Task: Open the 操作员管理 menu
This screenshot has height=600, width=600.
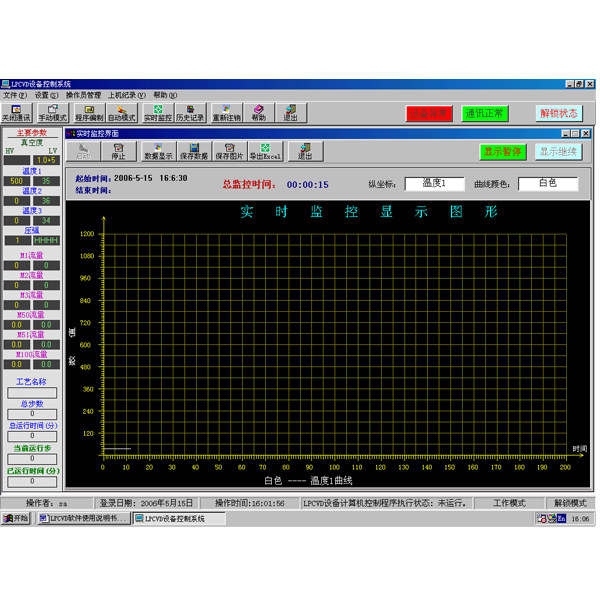Action: coord(83,95)
